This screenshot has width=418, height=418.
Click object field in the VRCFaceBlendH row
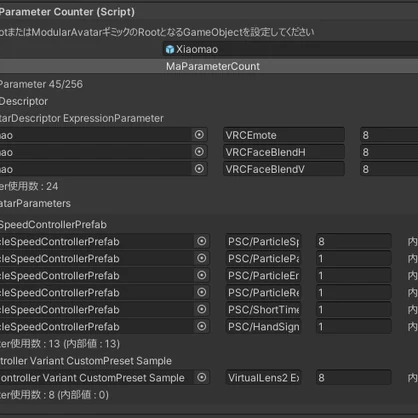104,152
